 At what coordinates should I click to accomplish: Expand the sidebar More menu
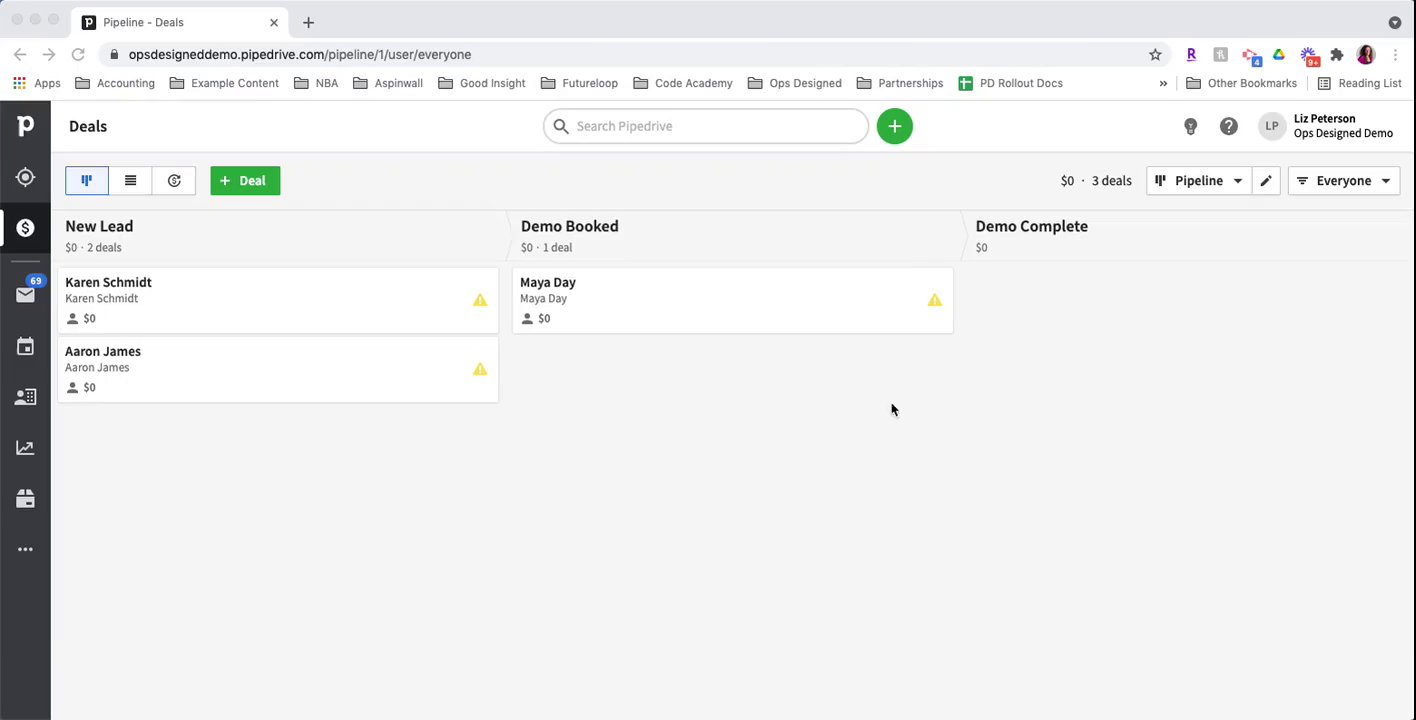tap(25, 549)
